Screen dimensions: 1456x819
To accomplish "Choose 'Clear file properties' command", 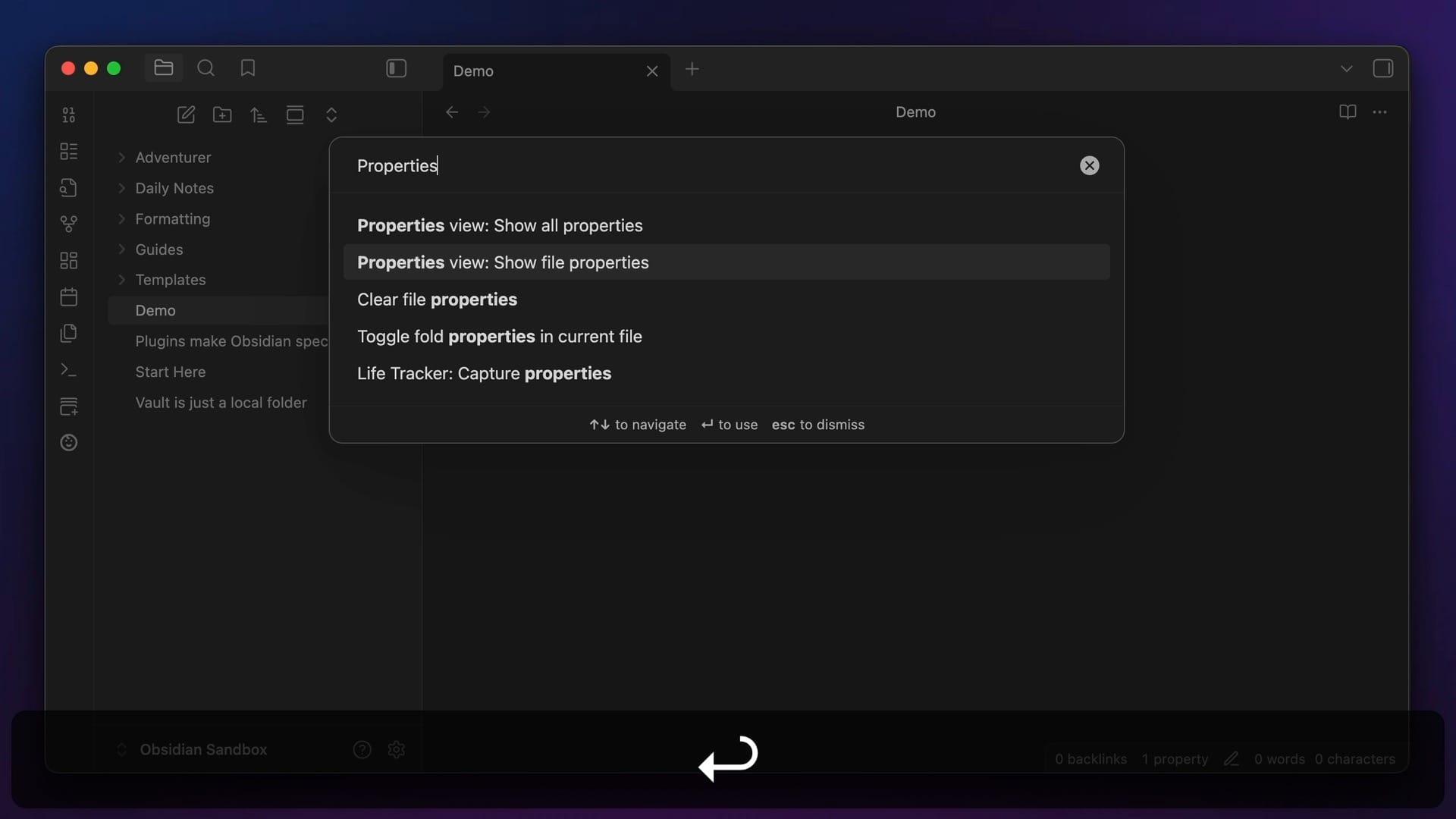I will tap(437, 300).
